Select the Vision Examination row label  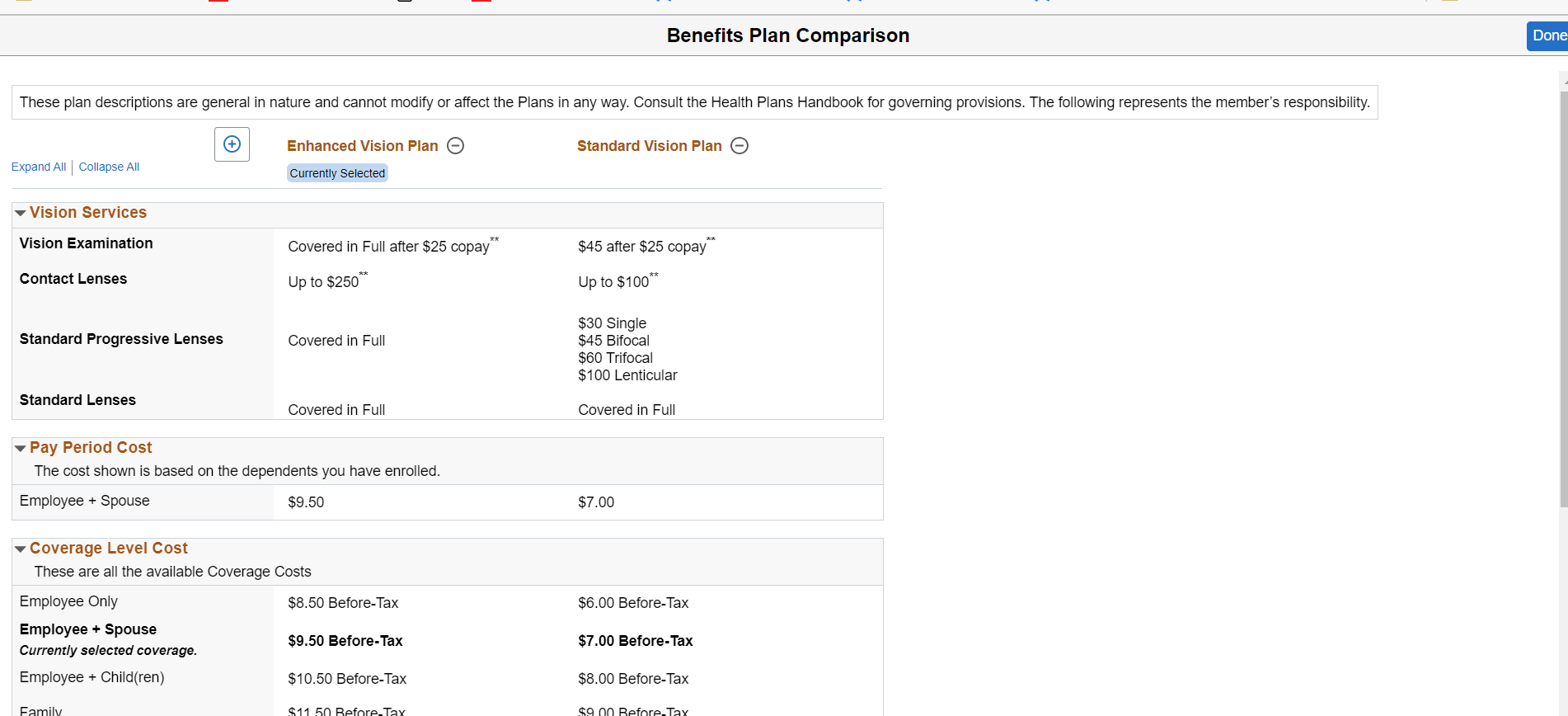(87, 243)
